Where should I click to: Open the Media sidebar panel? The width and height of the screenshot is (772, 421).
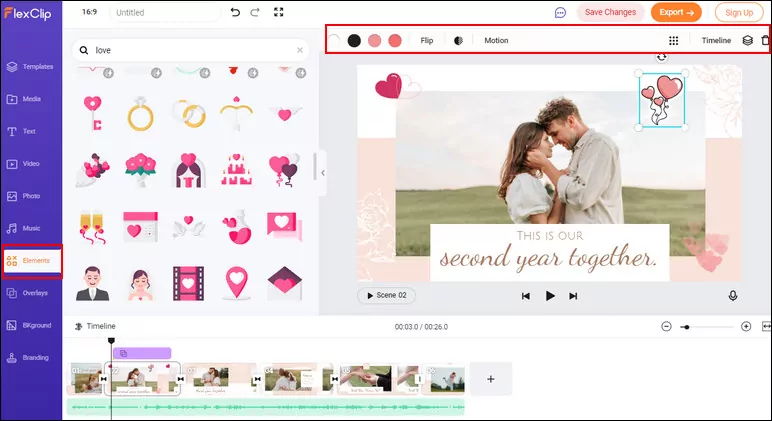coord(24,99)
